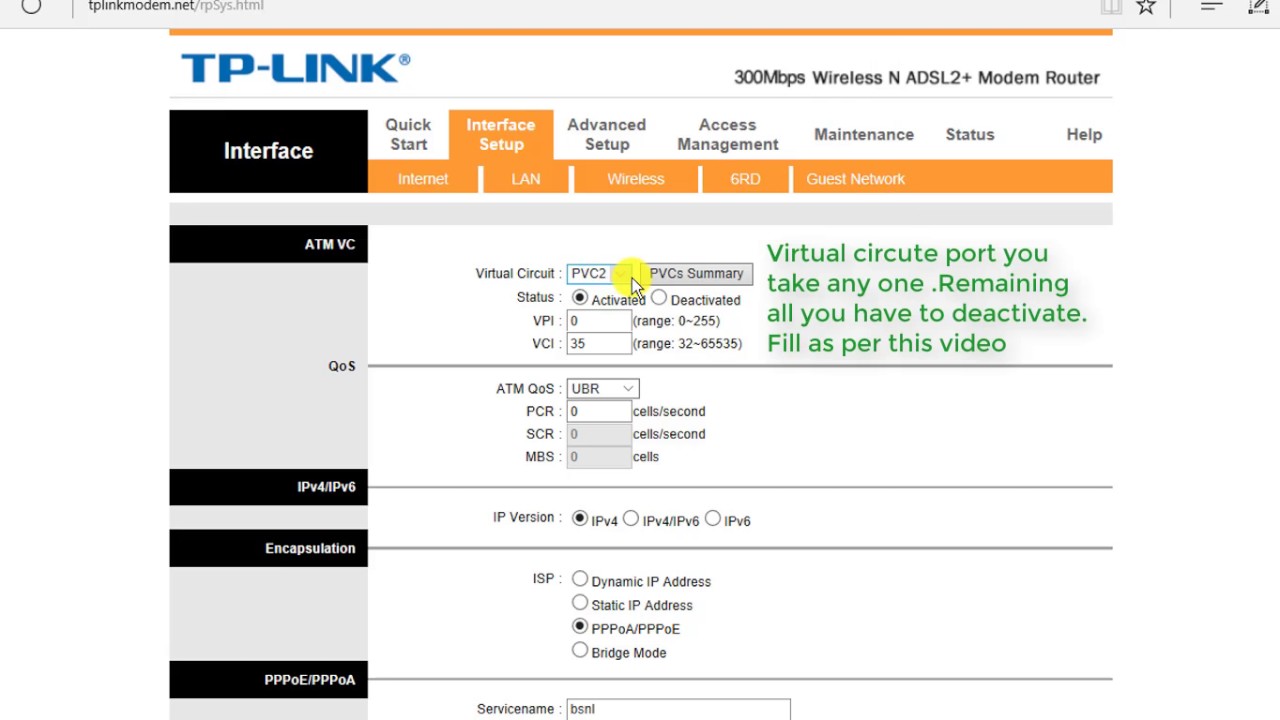
Task: Select the Deactivated status radio button
Action: tap(659, 298)
